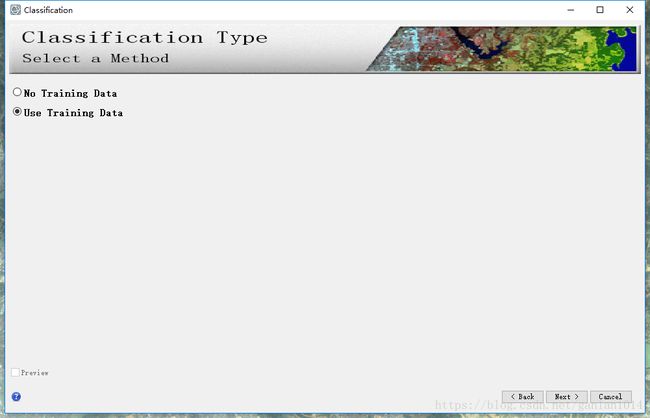Screen dimensions: 650x418
Task: Click the empty gray panel area
Action: tap(325, 241)
